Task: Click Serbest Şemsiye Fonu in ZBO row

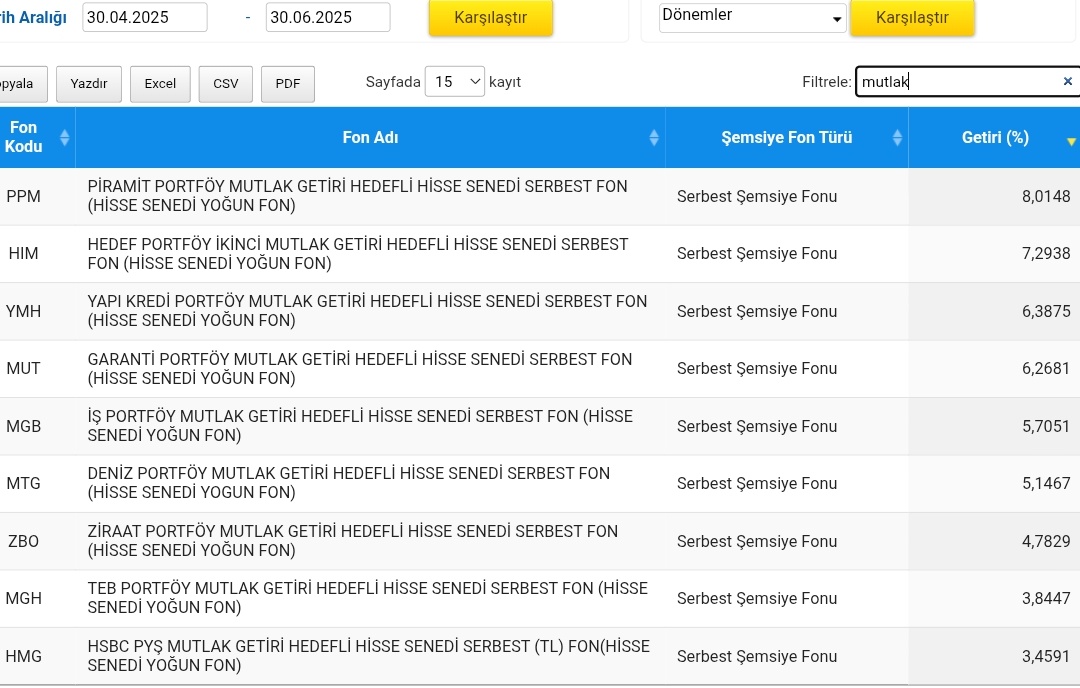Action: click(x=757, y=541)
